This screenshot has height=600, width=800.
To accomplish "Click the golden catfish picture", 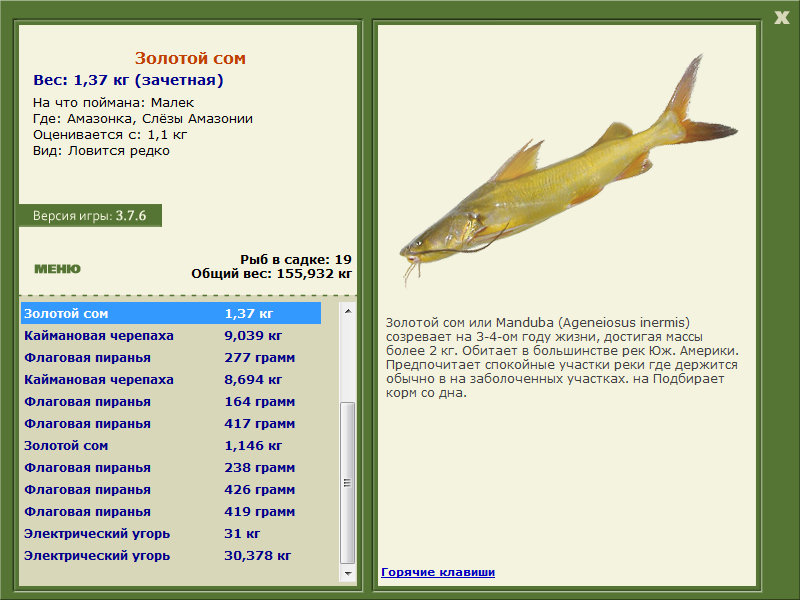I will 568,171.
